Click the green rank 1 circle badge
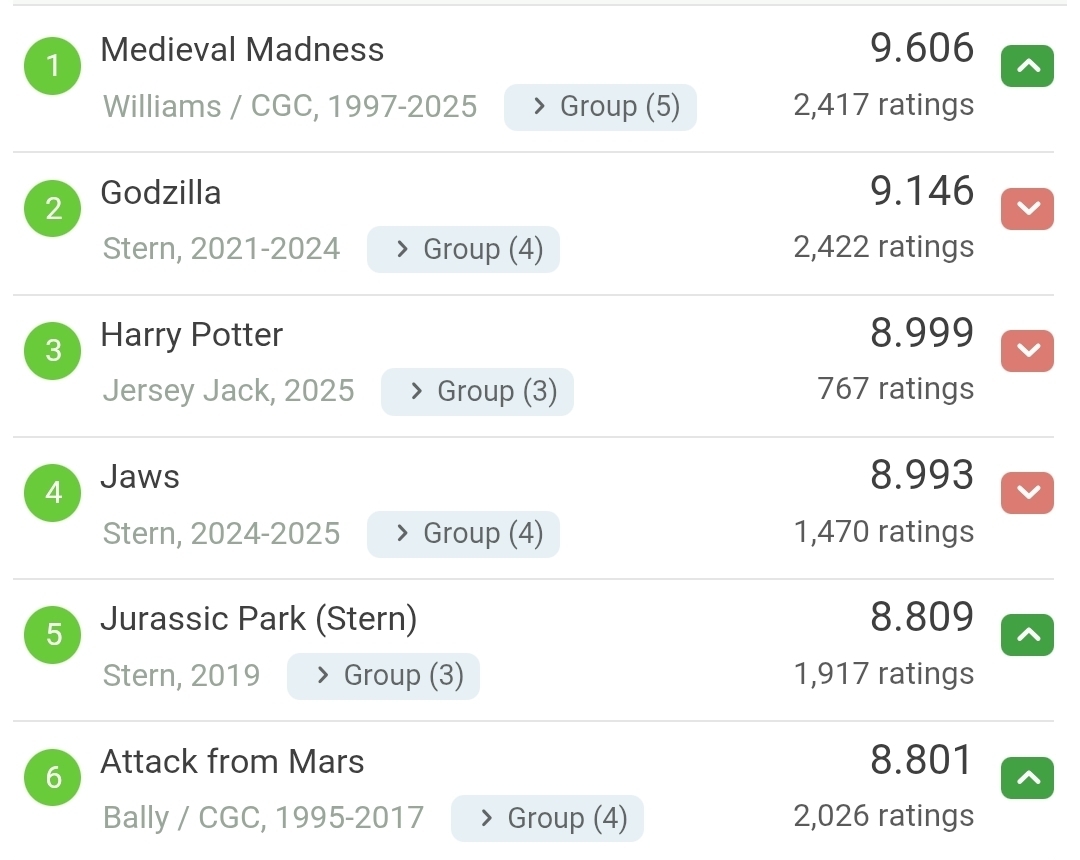The image size is (1080, 860). [53, 67]
